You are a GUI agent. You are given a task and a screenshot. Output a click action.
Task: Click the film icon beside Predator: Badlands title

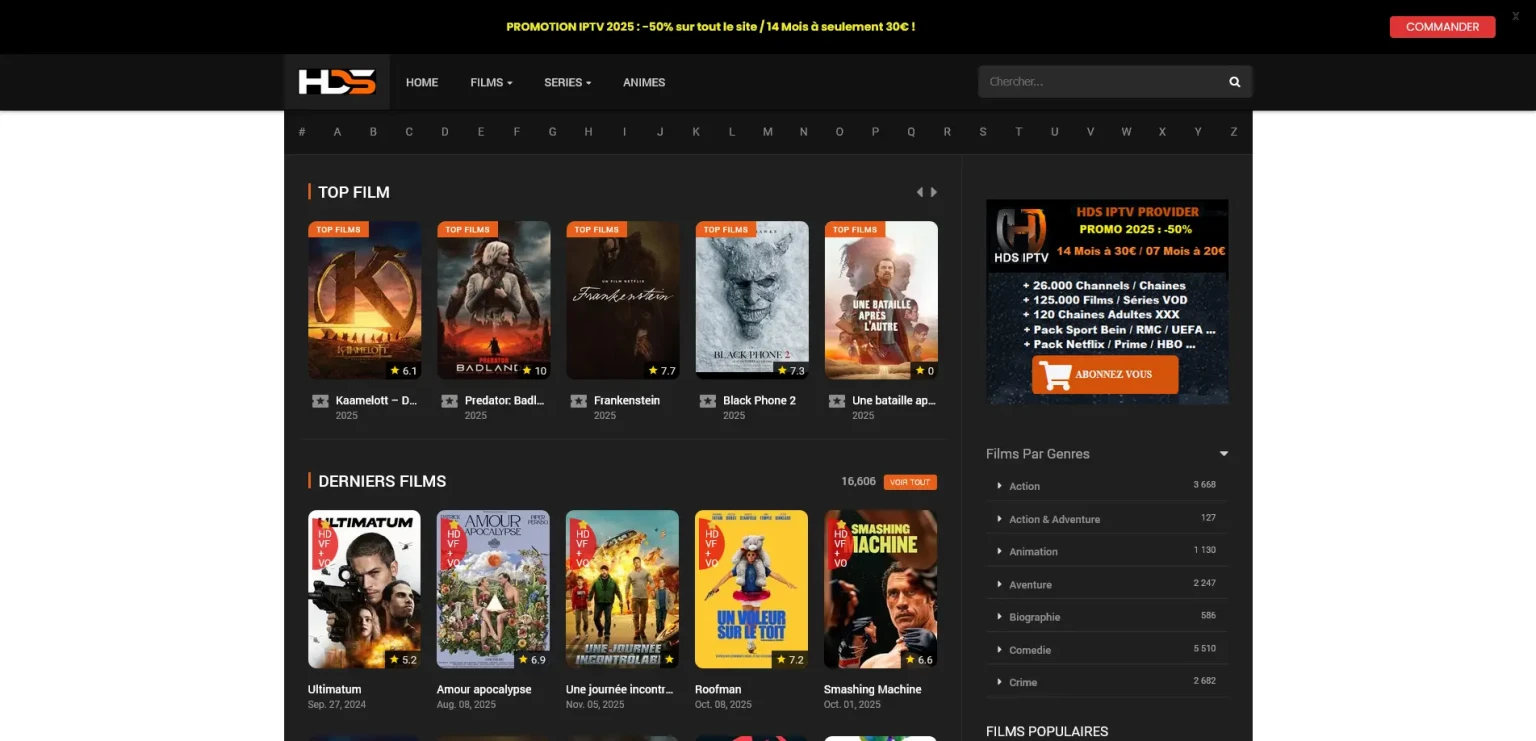tap(449, 401)
